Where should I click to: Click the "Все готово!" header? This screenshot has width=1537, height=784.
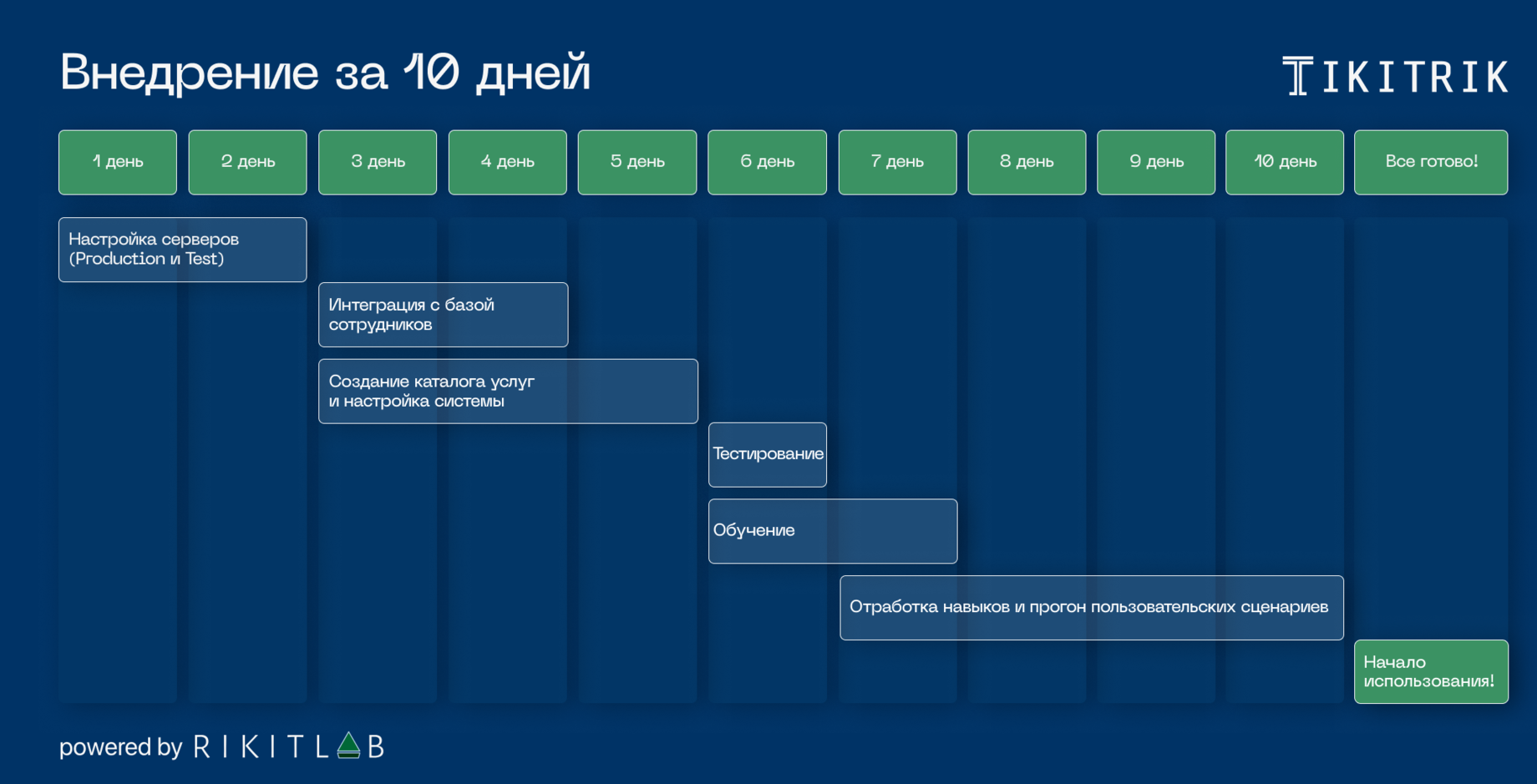click(1431, 162)
